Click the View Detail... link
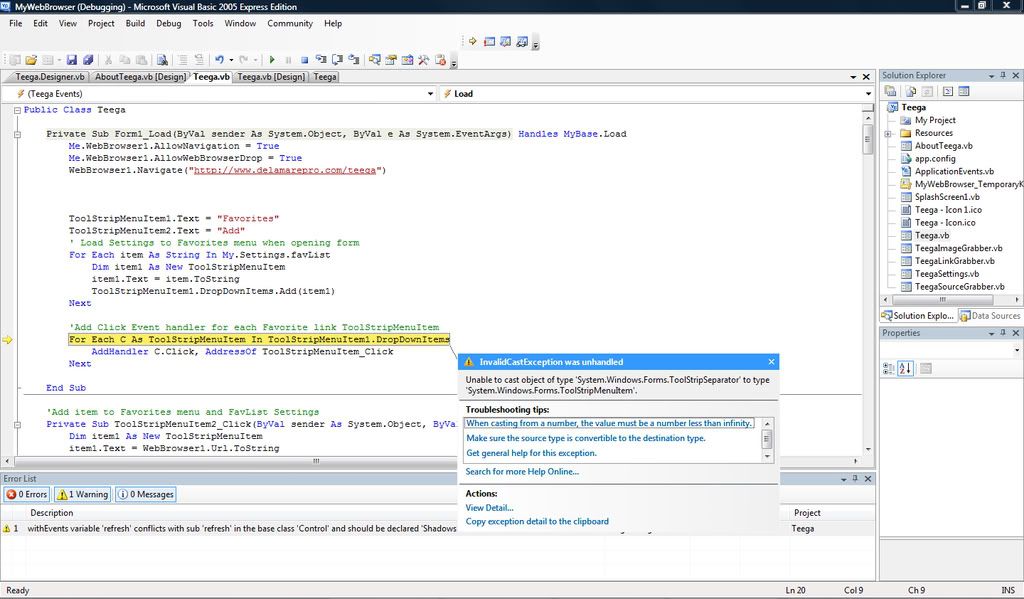This screenshot has height=599, width=1024. tap(489, 508)
